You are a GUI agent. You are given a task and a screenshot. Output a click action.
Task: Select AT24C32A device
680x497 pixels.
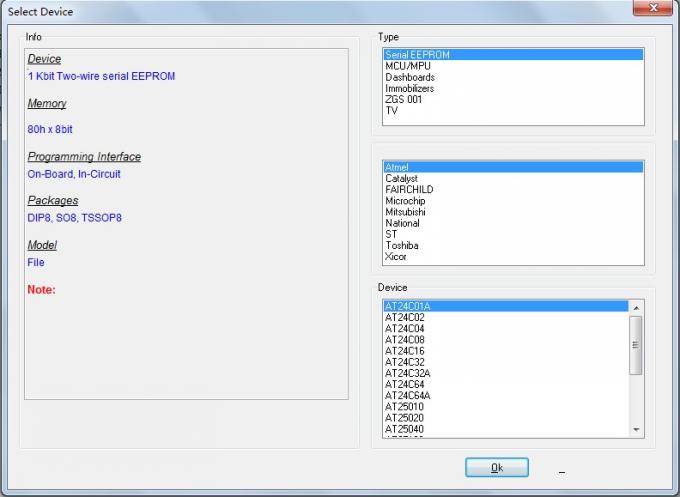tap(506, 373)
